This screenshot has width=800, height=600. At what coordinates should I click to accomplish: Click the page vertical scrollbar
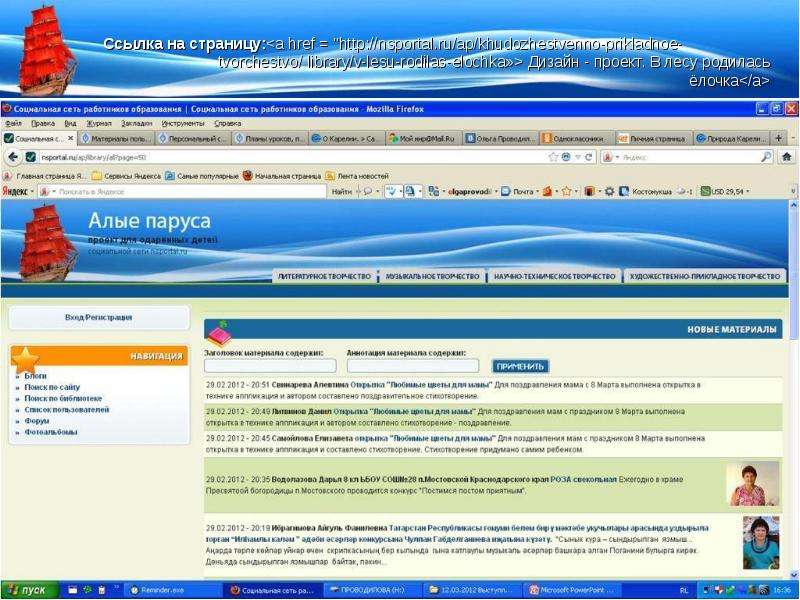793,388
